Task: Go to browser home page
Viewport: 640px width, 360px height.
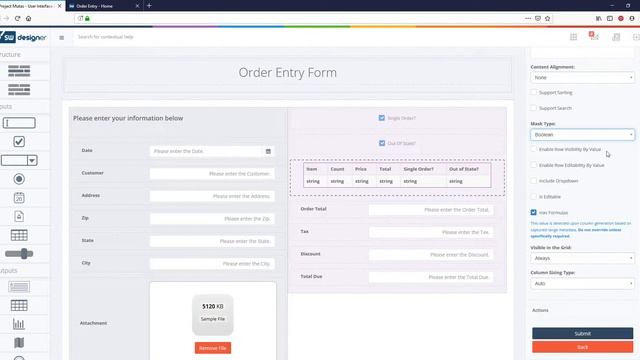Action: click(x=29, y=18)
